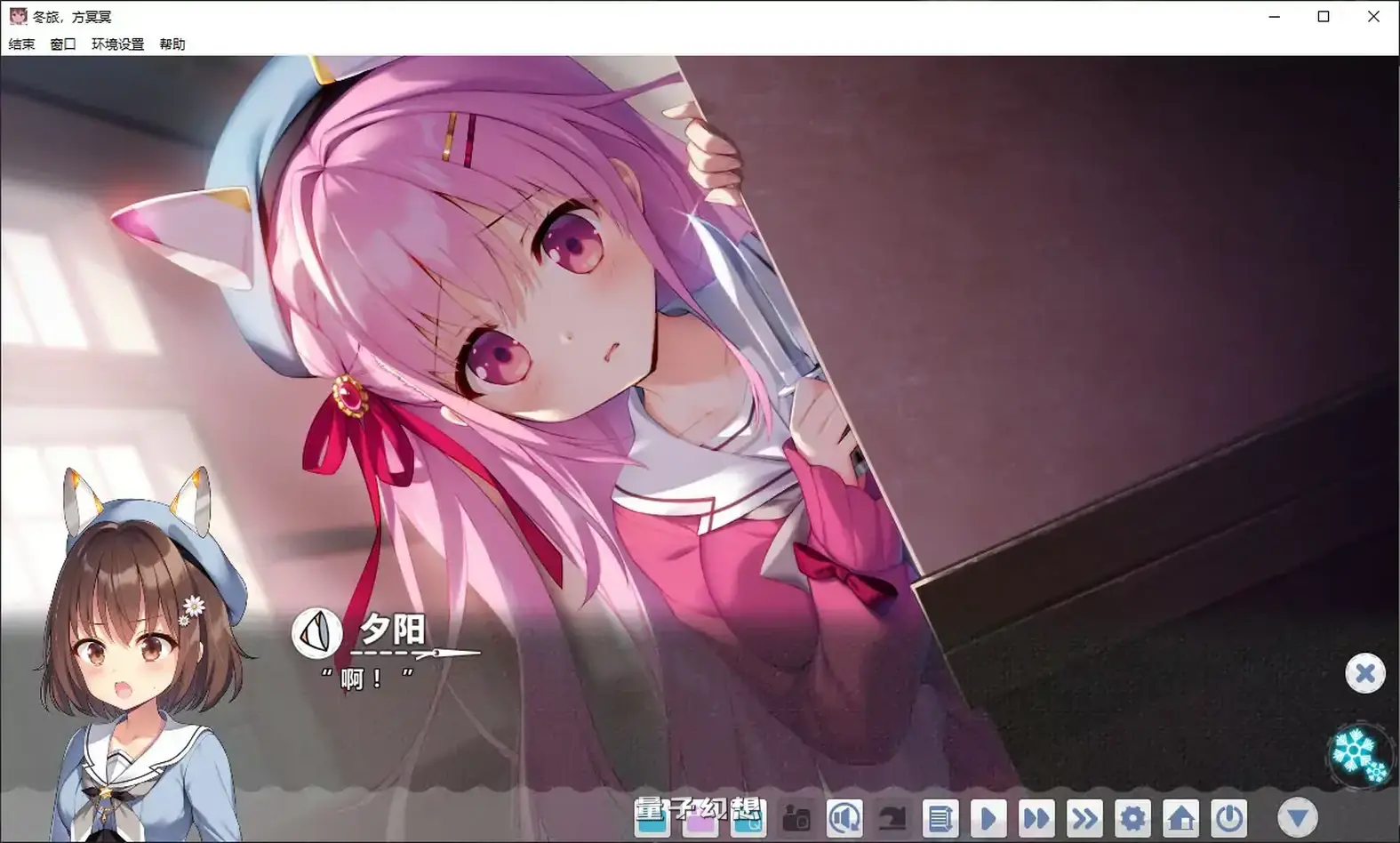Click the speaker name 夕阳
The height and width of the screenshot is (843, 1400).
[x=392, y=630]
